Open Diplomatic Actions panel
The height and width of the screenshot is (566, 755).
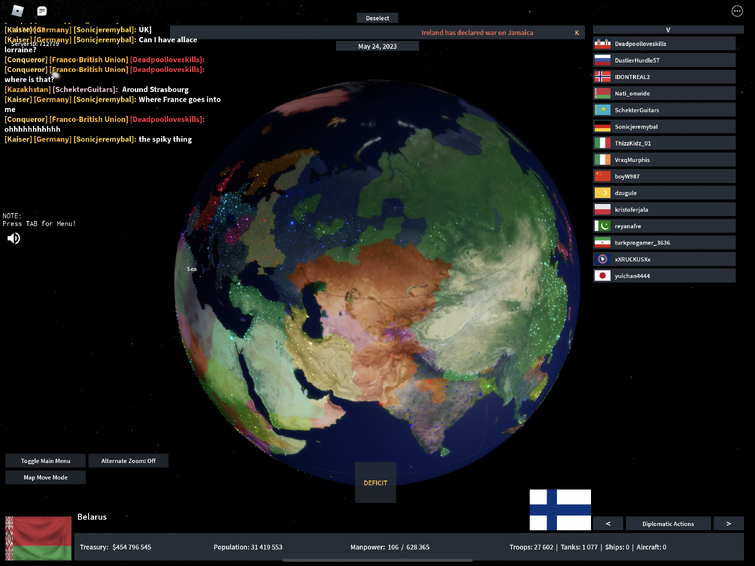(668, 524)
